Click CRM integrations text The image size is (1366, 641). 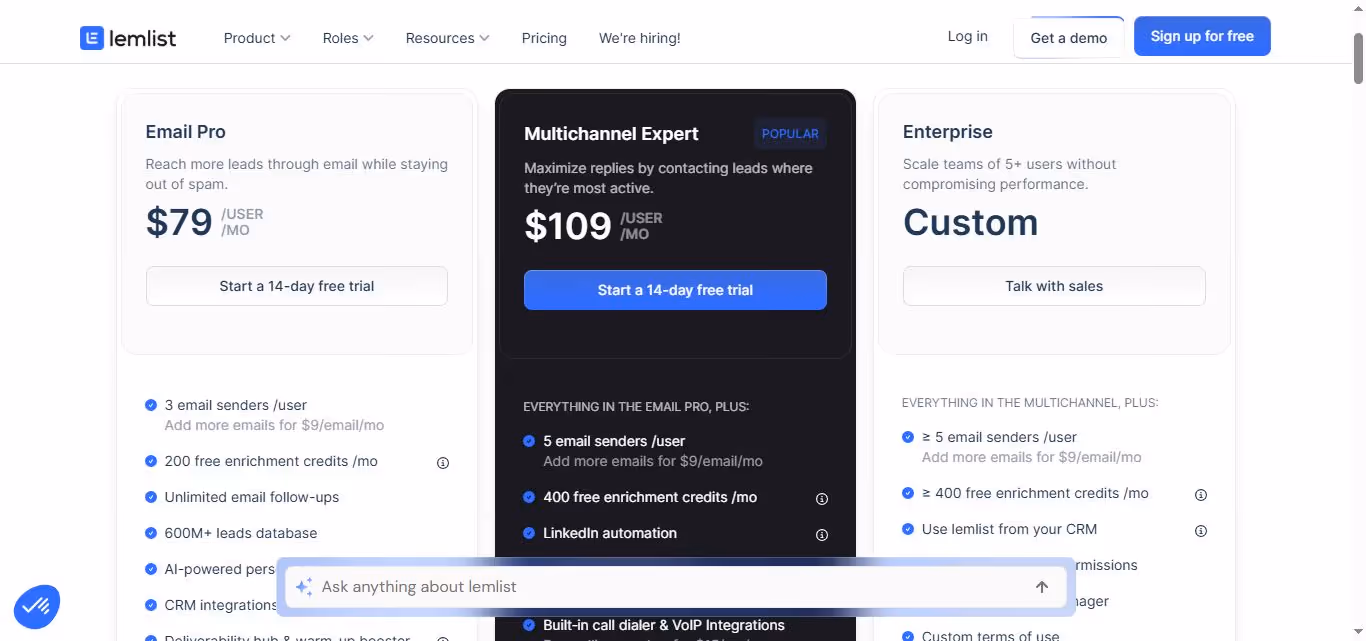coord(221,605)
